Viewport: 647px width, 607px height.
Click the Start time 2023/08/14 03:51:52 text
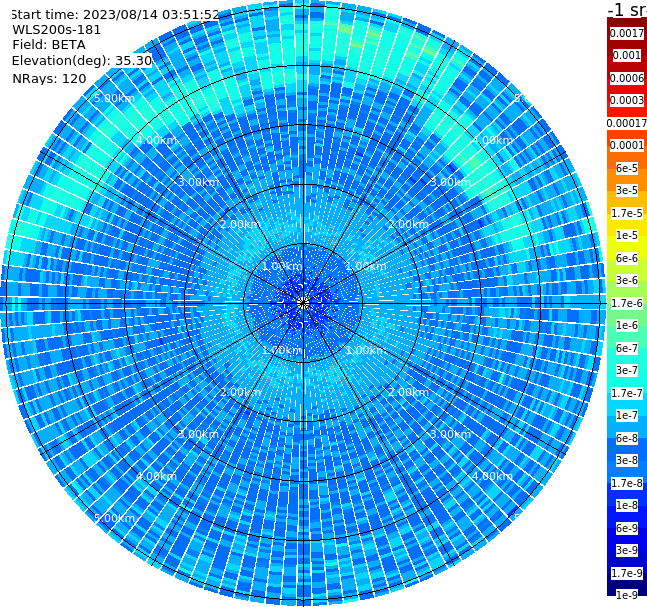point(116,15)
